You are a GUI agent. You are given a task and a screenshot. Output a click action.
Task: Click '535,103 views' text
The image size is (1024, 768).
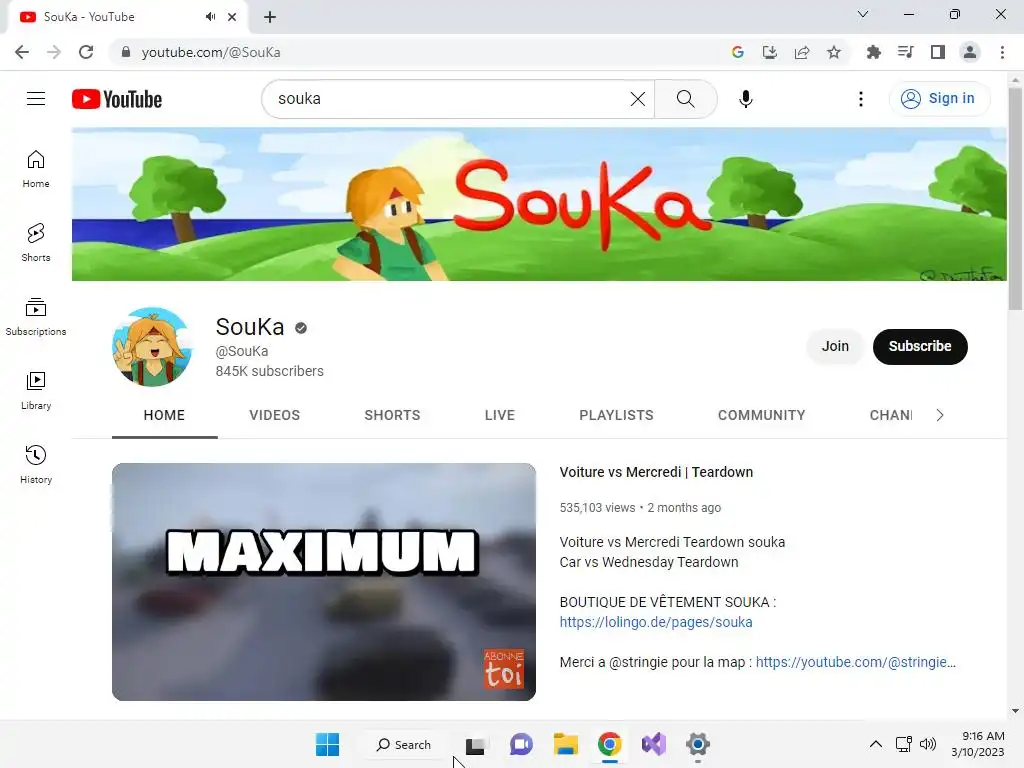598,507
